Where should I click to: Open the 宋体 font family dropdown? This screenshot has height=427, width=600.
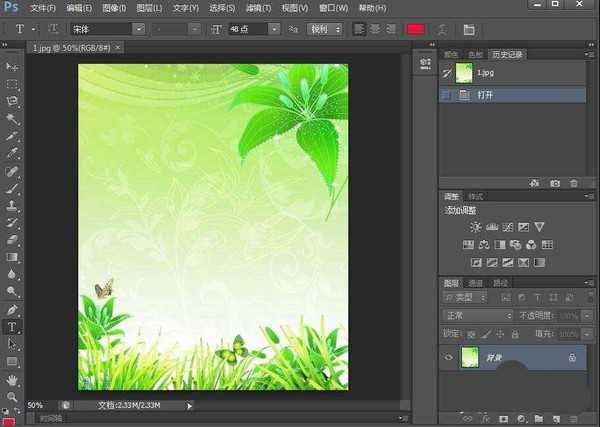[143, 29]
